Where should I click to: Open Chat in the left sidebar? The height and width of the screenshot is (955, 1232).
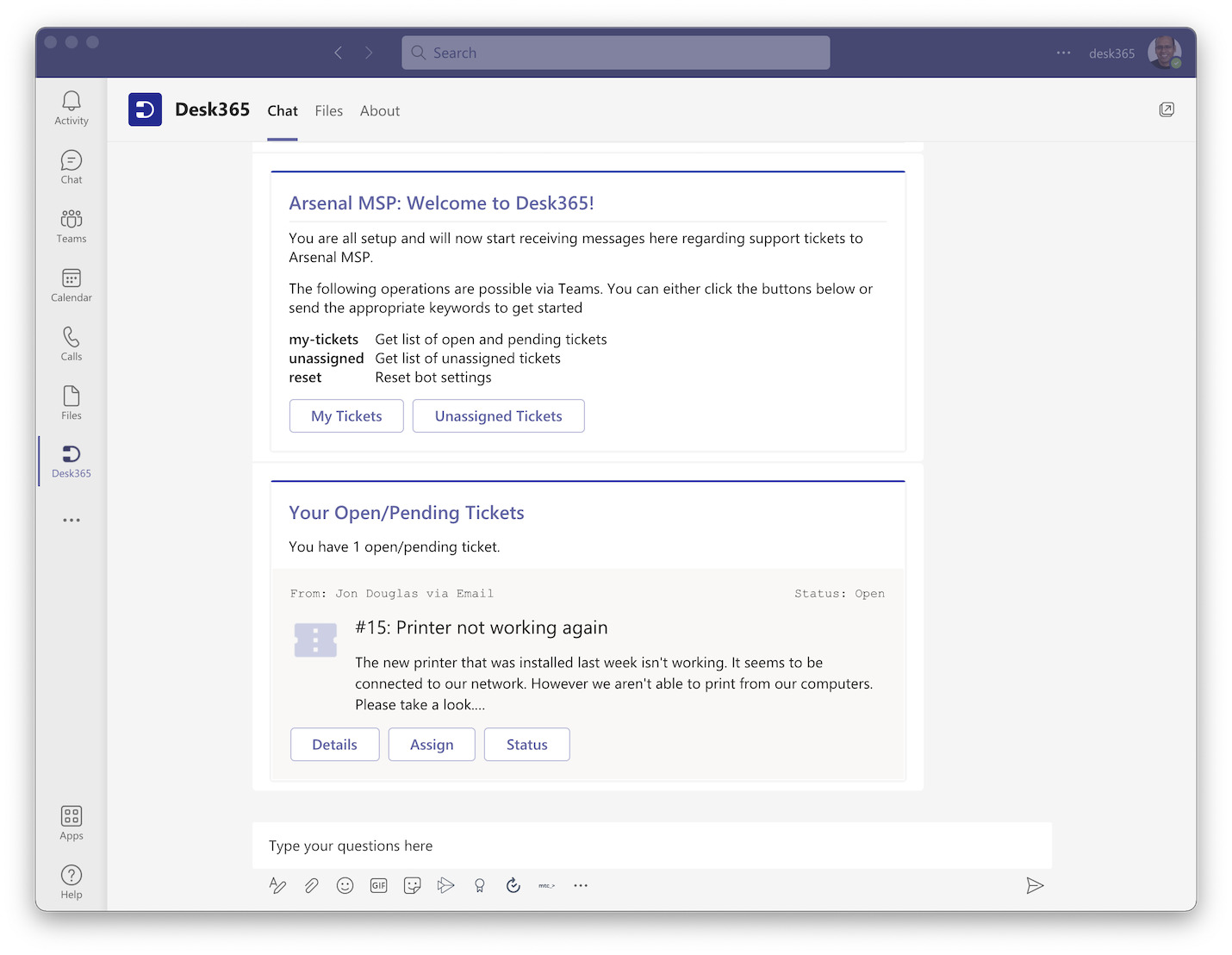72,167
